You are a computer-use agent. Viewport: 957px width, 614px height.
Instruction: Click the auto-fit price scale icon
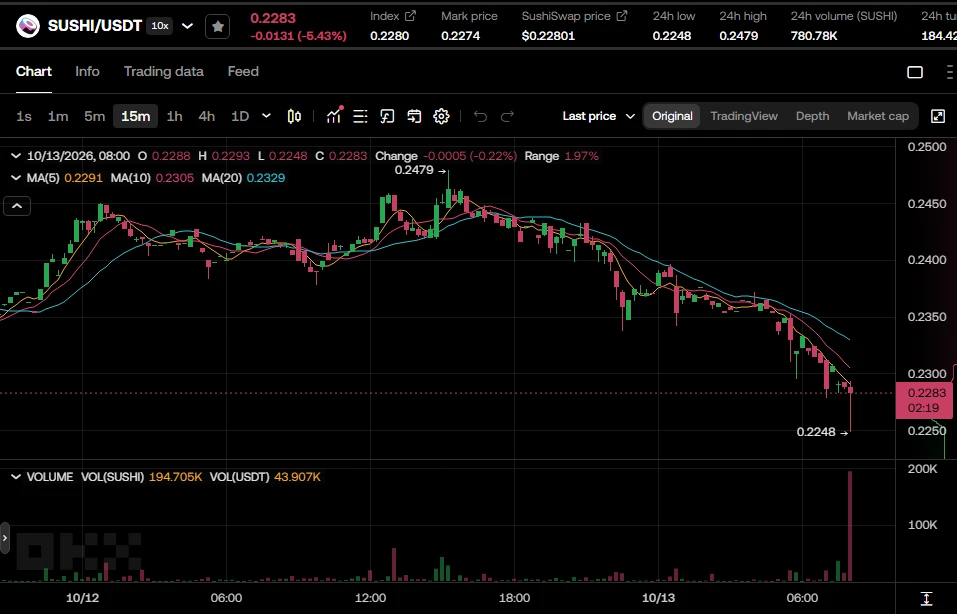(x=926, y=598)
